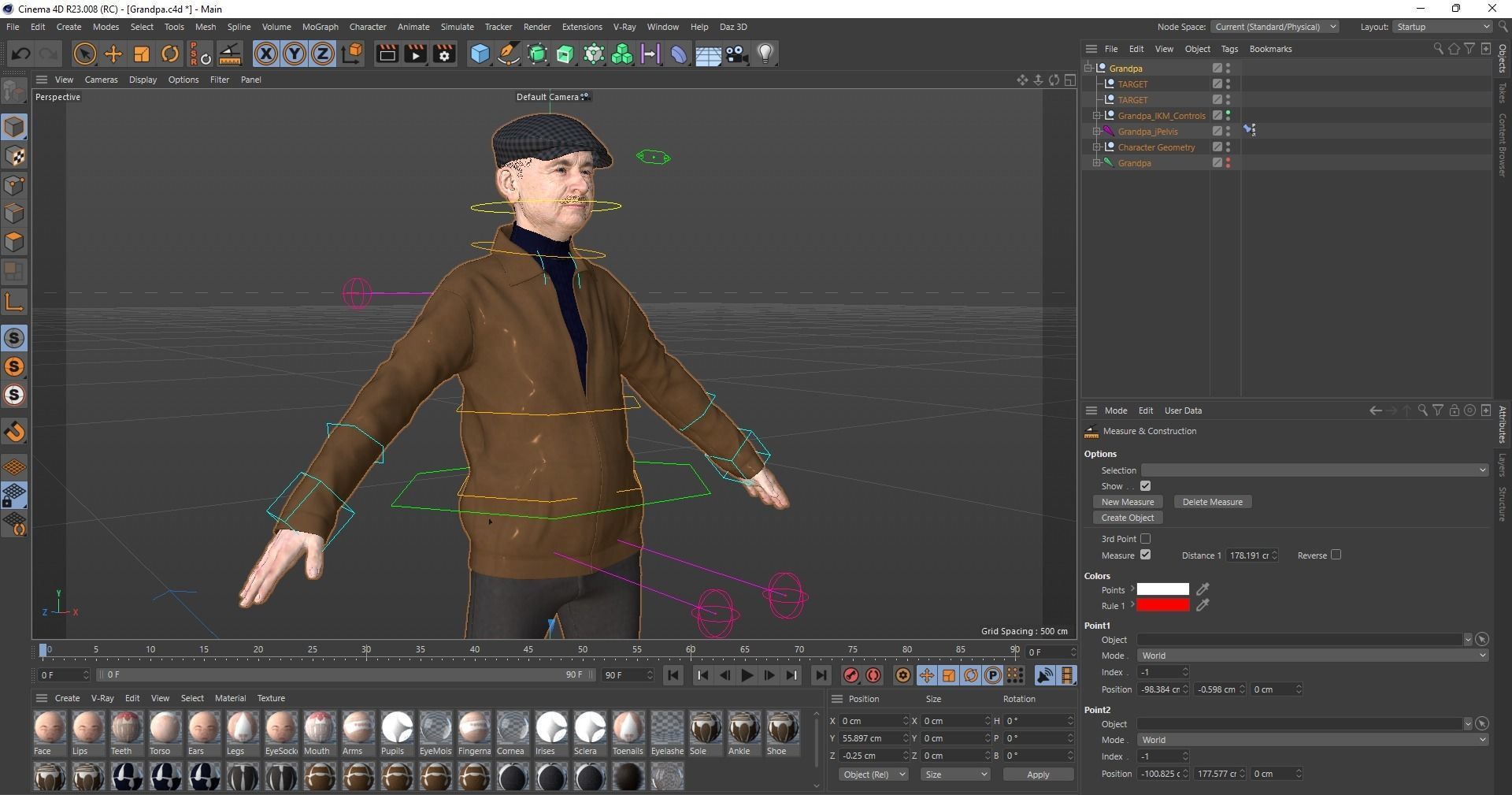Select the Rotate tool icon
Viewport: 1512px width, 795px height.
[170, 54]
